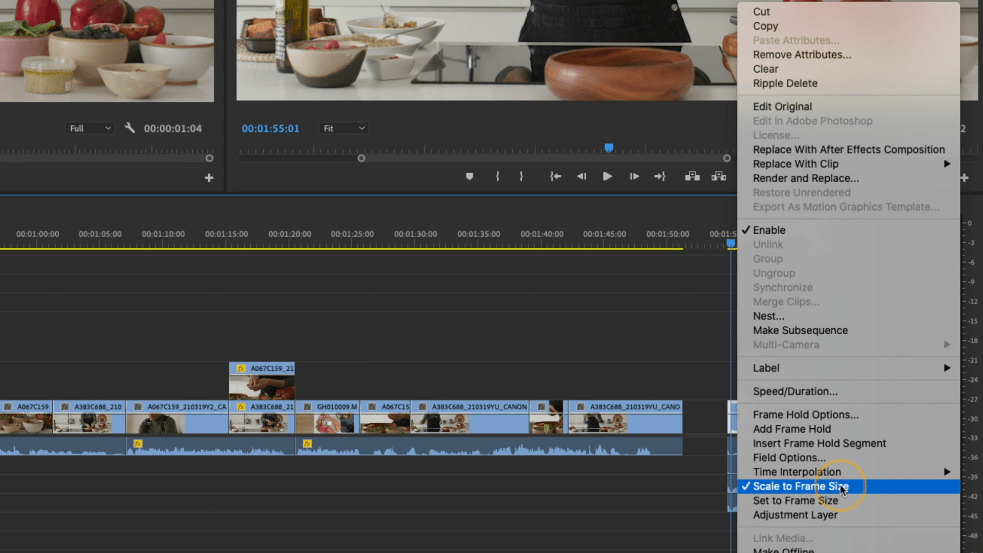The image size is (983, 553).
Task: Click the Go to Out point icon
Action: pos(660,177)
